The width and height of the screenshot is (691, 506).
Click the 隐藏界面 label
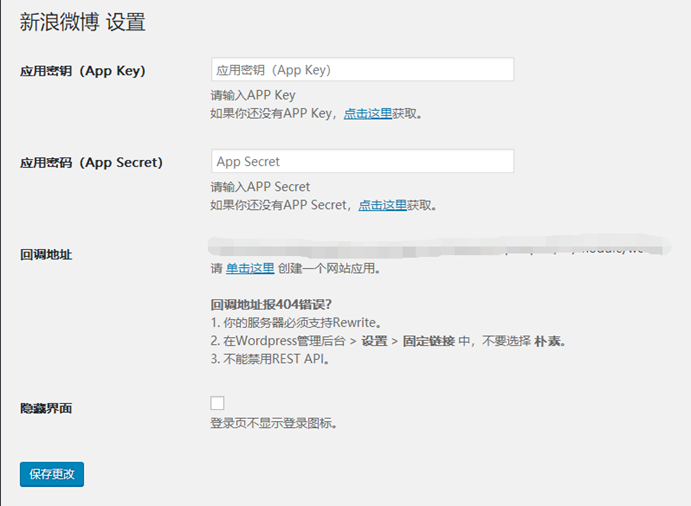point(46,409)
